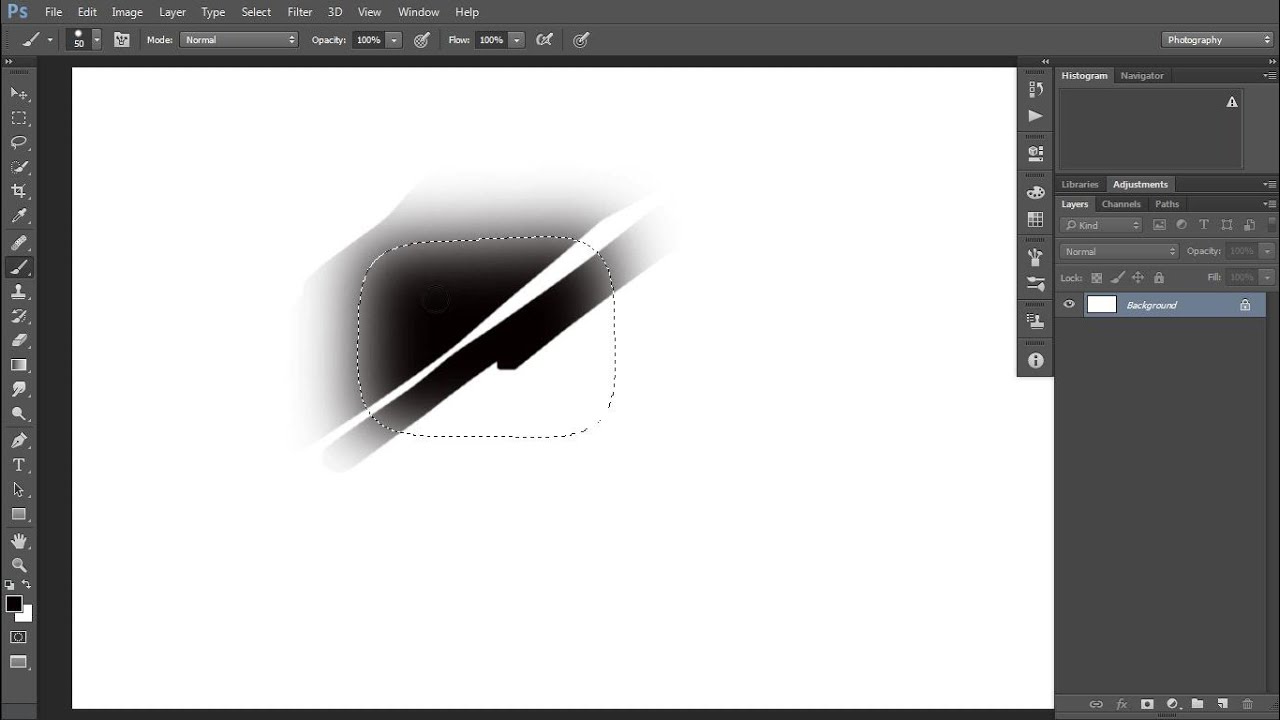This screenshot has height=720, width=1280.
Task: Open the Filter menu
Action: tap(300, 12)
